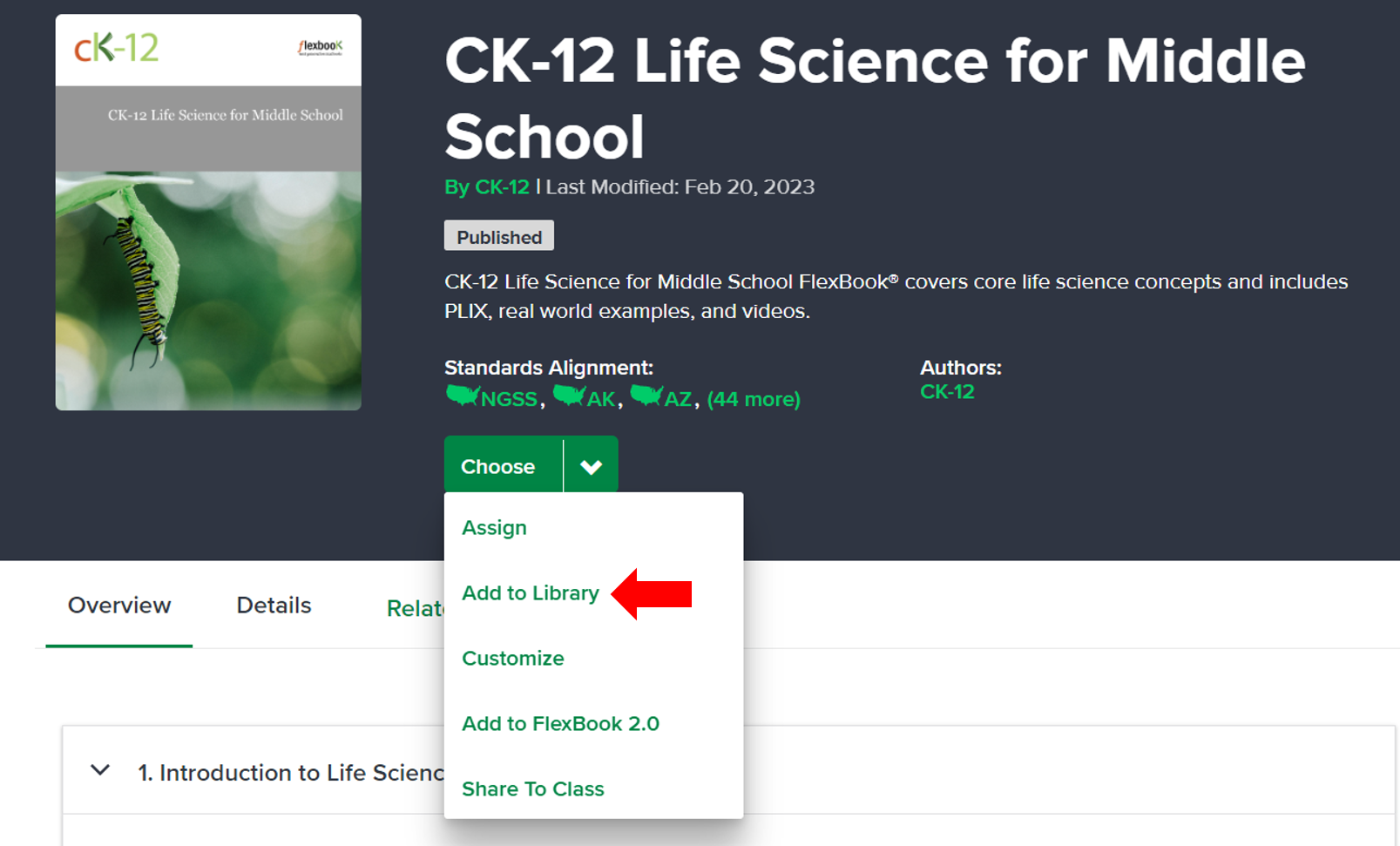This screenshot has height=846, width=1400.
Task: Select Assign from the dropdown menu
Action: [x=494, y=528]
